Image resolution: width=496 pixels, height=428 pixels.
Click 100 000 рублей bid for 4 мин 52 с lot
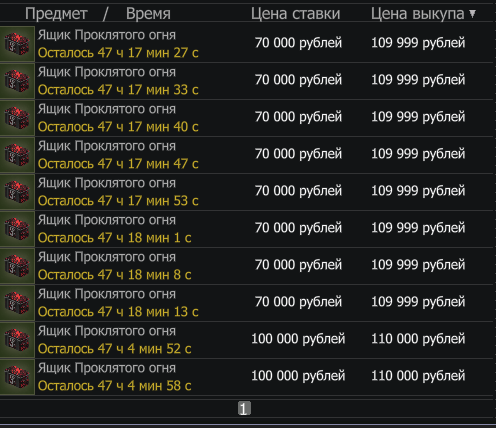(x=298, y=339)
